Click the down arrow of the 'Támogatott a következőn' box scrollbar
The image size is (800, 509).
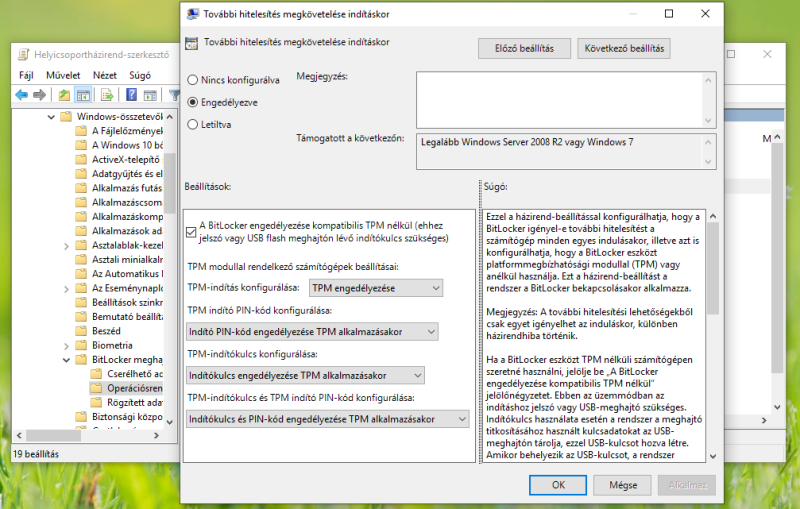click(x=708, y=162)
